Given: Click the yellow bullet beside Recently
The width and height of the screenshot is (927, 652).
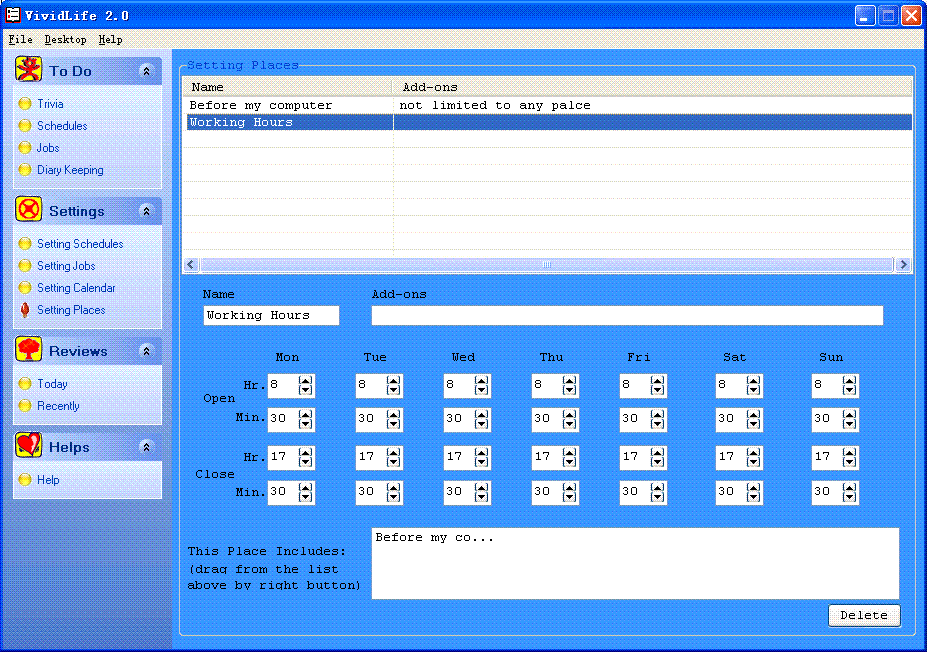Looking at the screenshot, I should click(25, 406).
